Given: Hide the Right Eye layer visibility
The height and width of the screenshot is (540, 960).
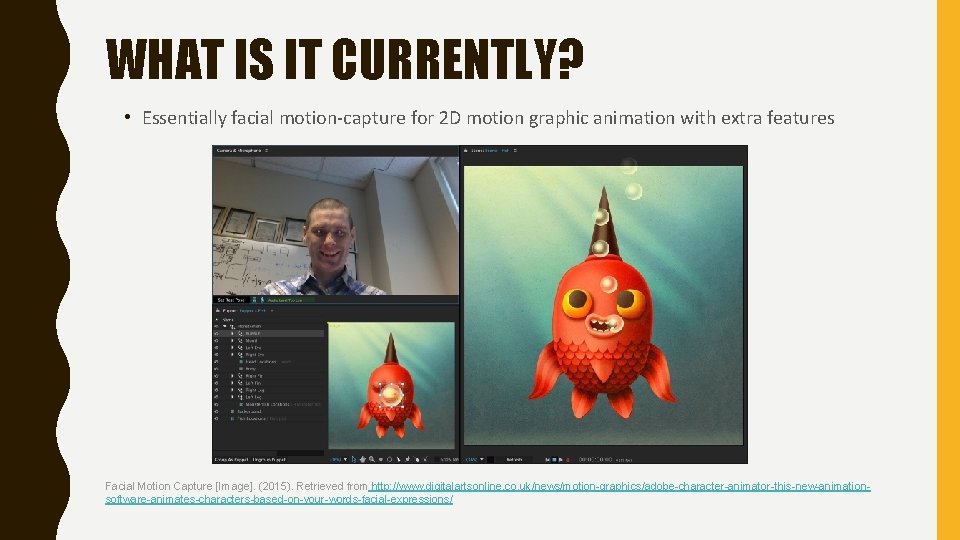Looking at the screenshot, I should (x=216, y=354).
